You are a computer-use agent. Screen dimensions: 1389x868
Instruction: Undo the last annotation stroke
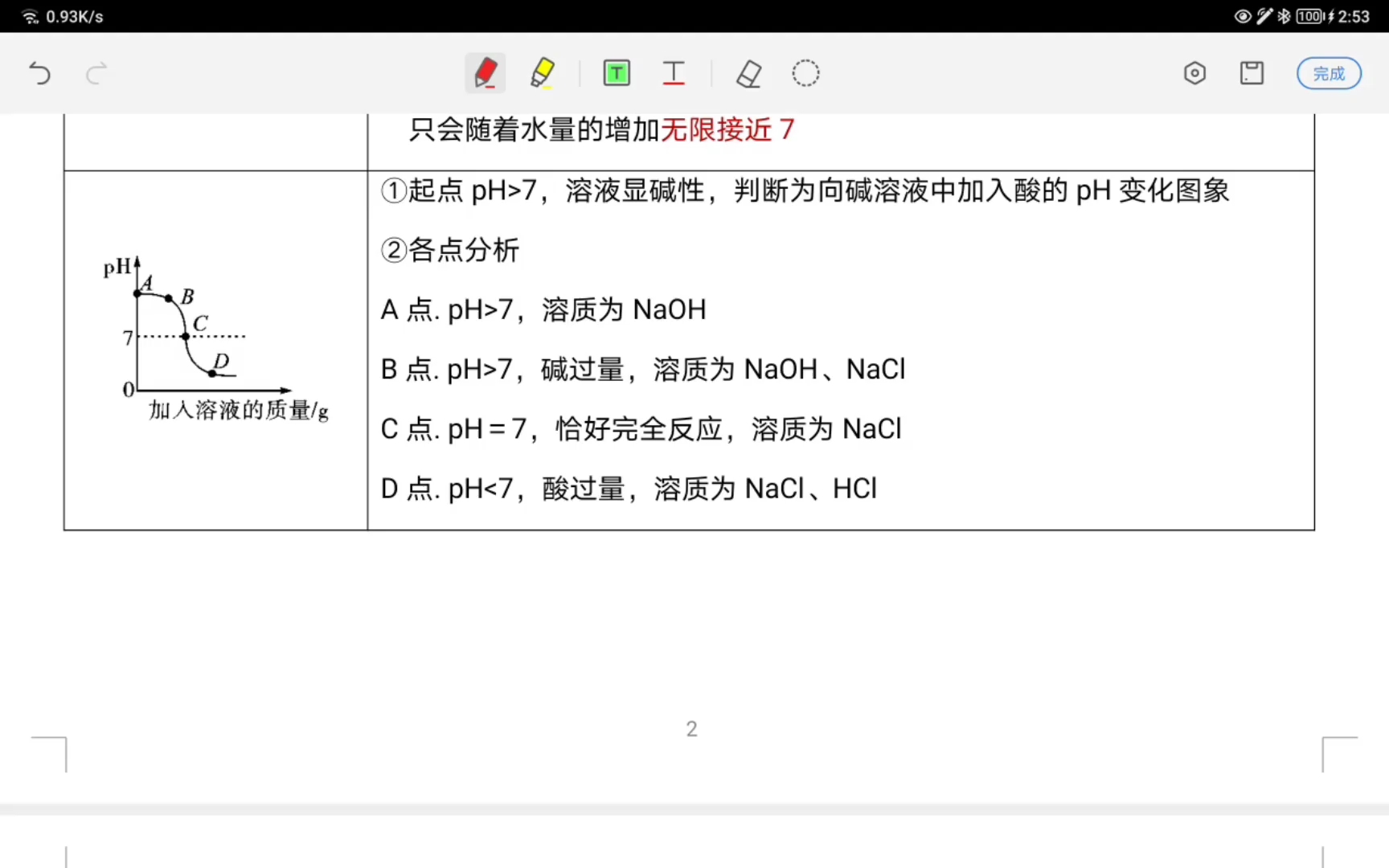point(39,74)
